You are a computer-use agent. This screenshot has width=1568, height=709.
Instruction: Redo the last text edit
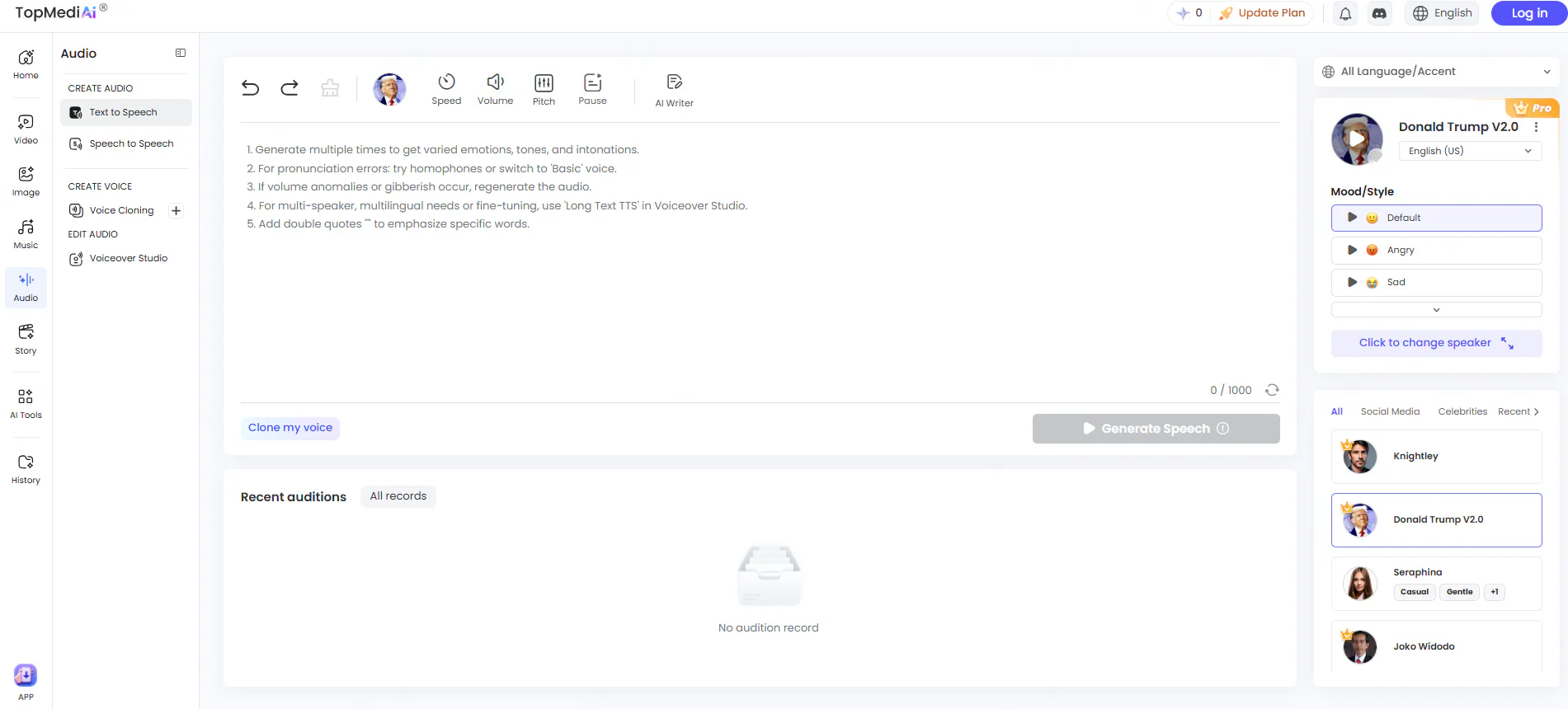(x=290, y=87)
